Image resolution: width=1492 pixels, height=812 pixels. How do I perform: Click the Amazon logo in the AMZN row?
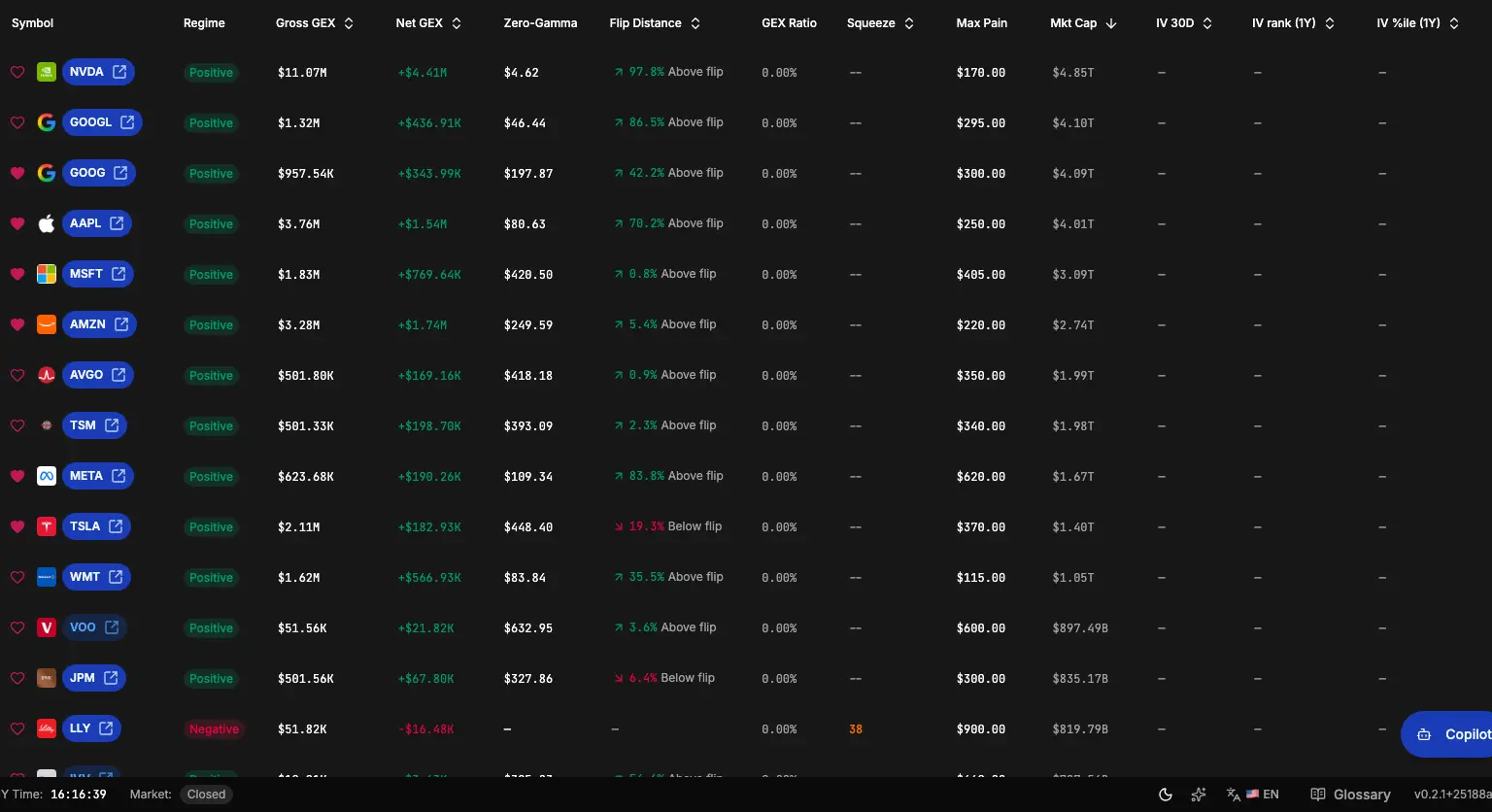point(46,324)
